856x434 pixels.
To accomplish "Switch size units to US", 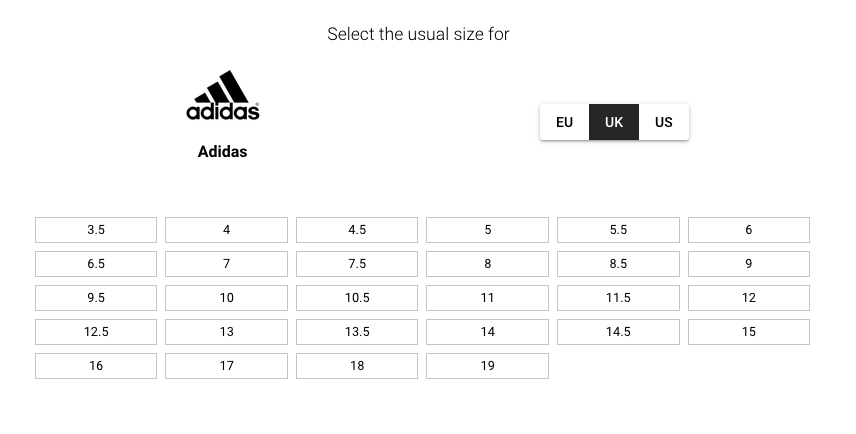I will coord(664,122).
